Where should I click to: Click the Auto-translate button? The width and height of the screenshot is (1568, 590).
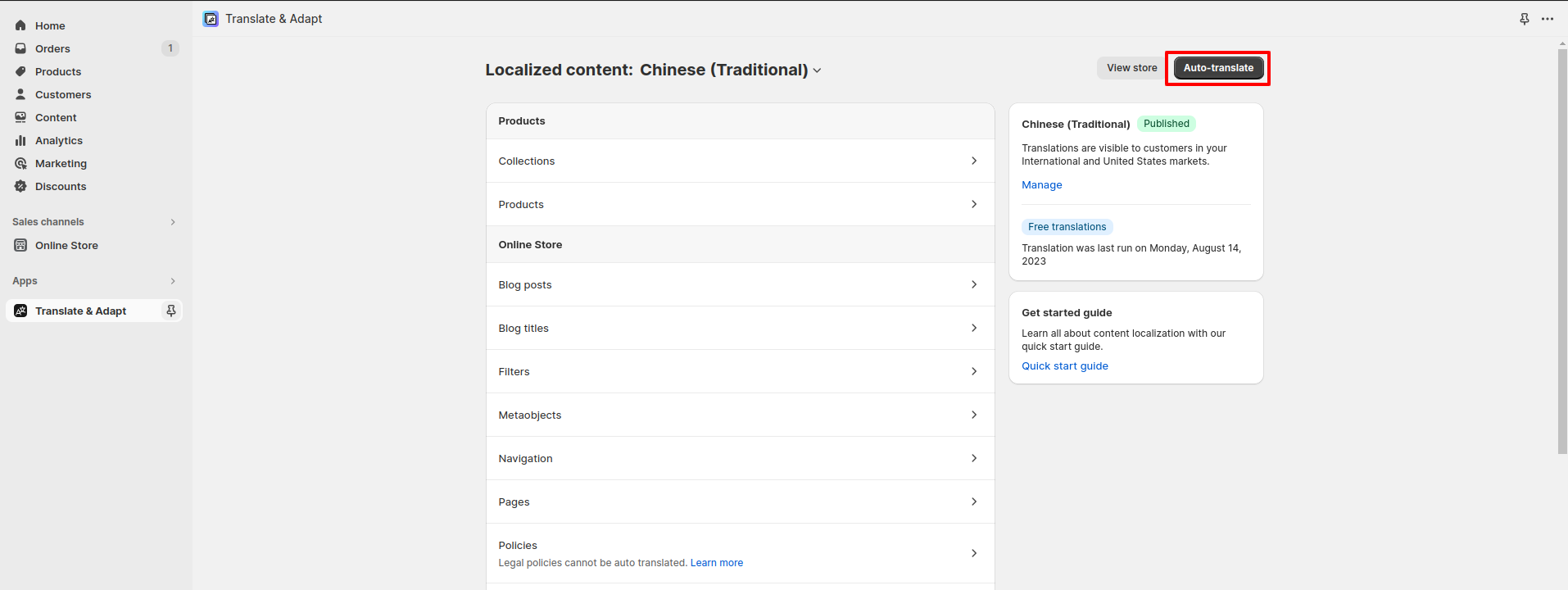coord(1218,68)
